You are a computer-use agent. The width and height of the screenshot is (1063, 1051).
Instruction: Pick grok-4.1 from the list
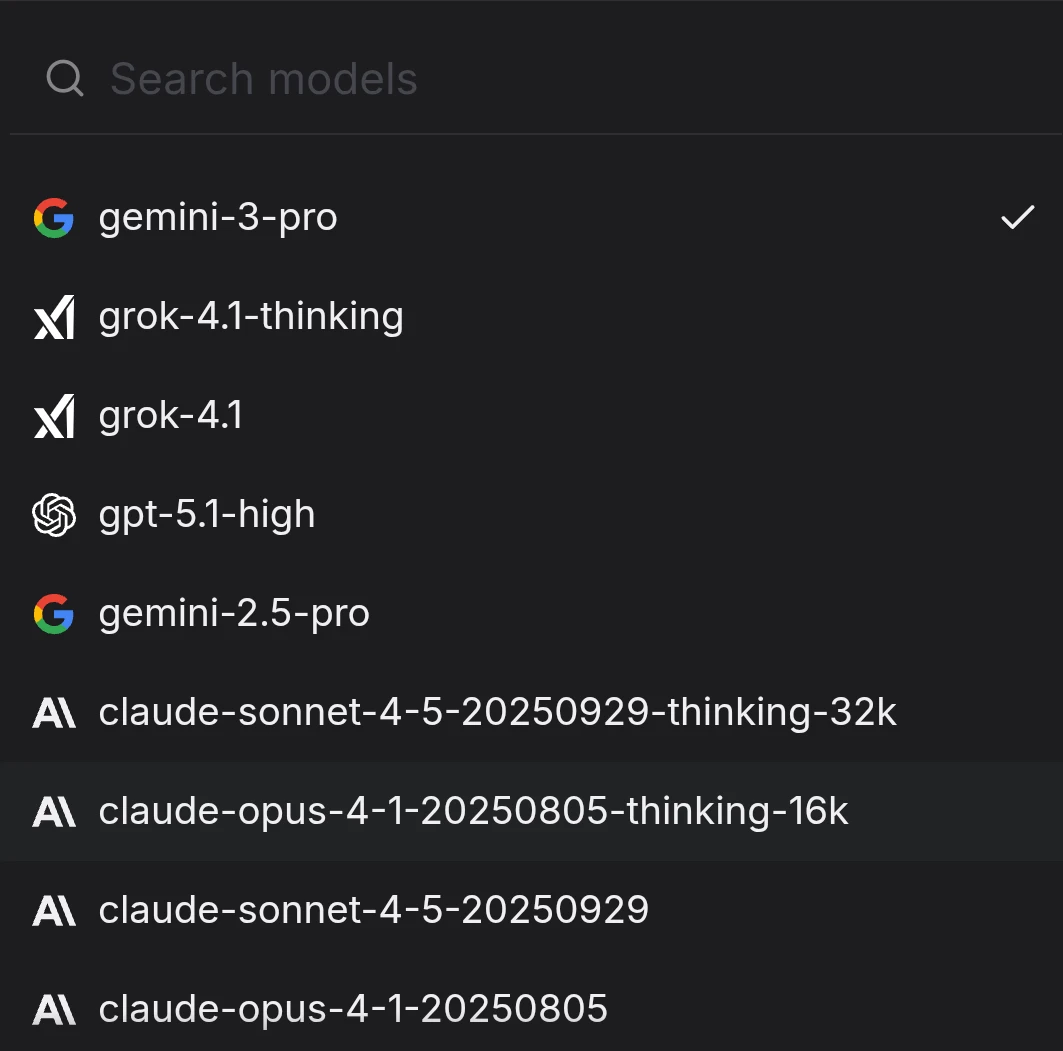171,416
